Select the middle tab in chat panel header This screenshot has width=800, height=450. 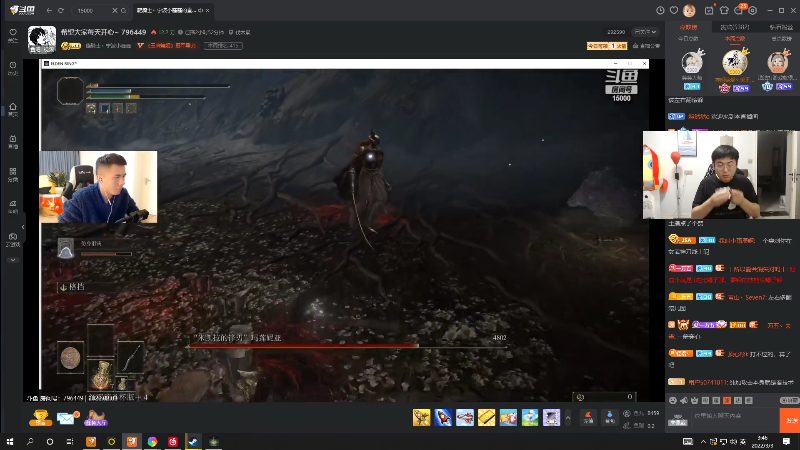tap(735, 27)
